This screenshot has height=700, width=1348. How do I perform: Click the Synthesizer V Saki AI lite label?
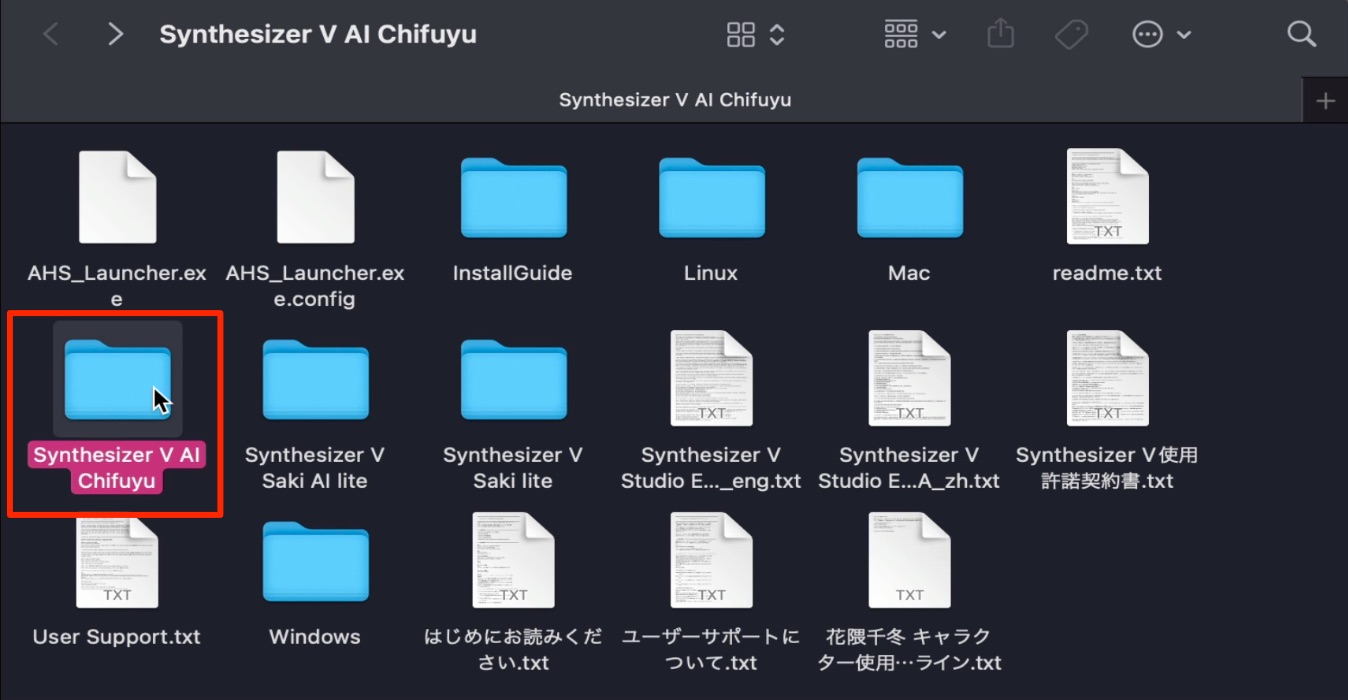(x=315, y=468)
